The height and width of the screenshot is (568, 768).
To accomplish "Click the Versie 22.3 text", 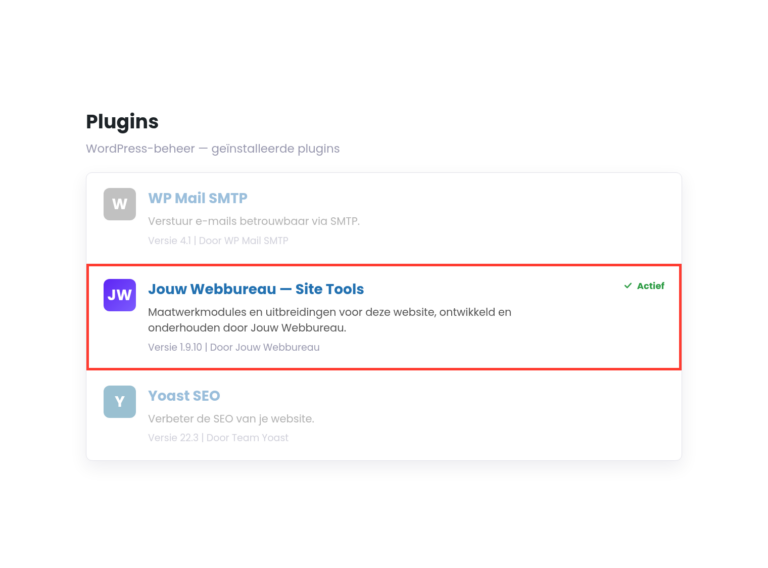I will pyautogui.click(x=173, y=438).
